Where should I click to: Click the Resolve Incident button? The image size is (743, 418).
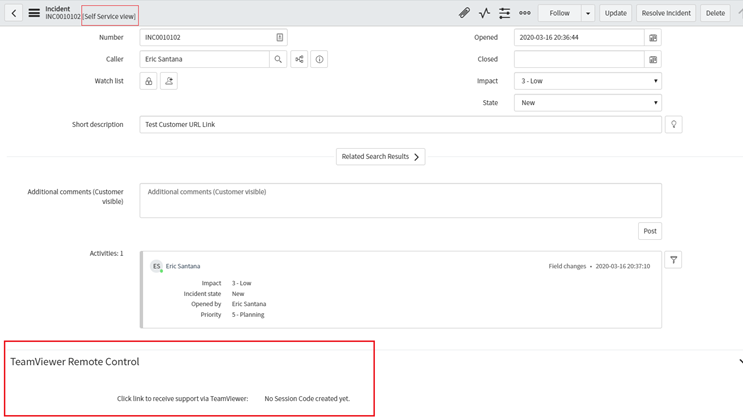point(666,13)
